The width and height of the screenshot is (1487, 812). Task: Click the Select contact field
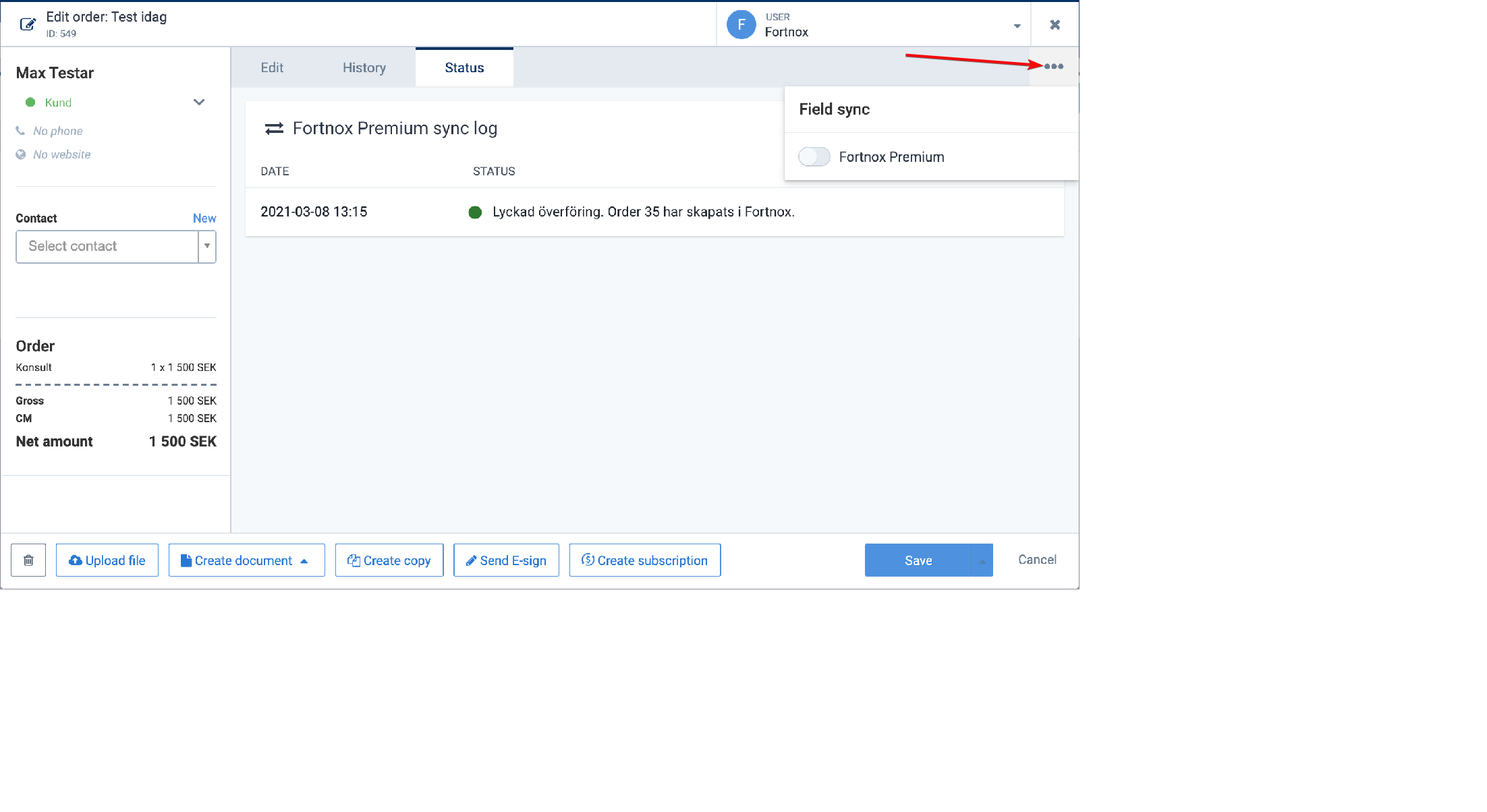tap(107, 247)
